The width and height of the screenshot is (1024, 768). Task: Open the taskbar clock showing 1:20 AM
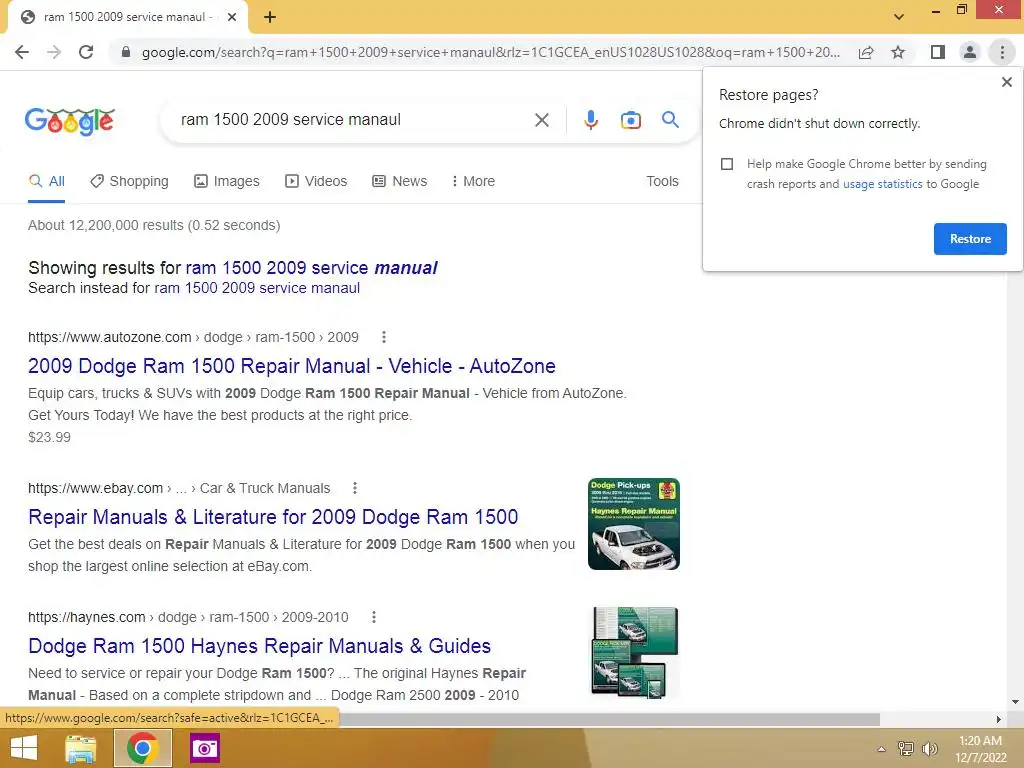[x=980, y=749]
